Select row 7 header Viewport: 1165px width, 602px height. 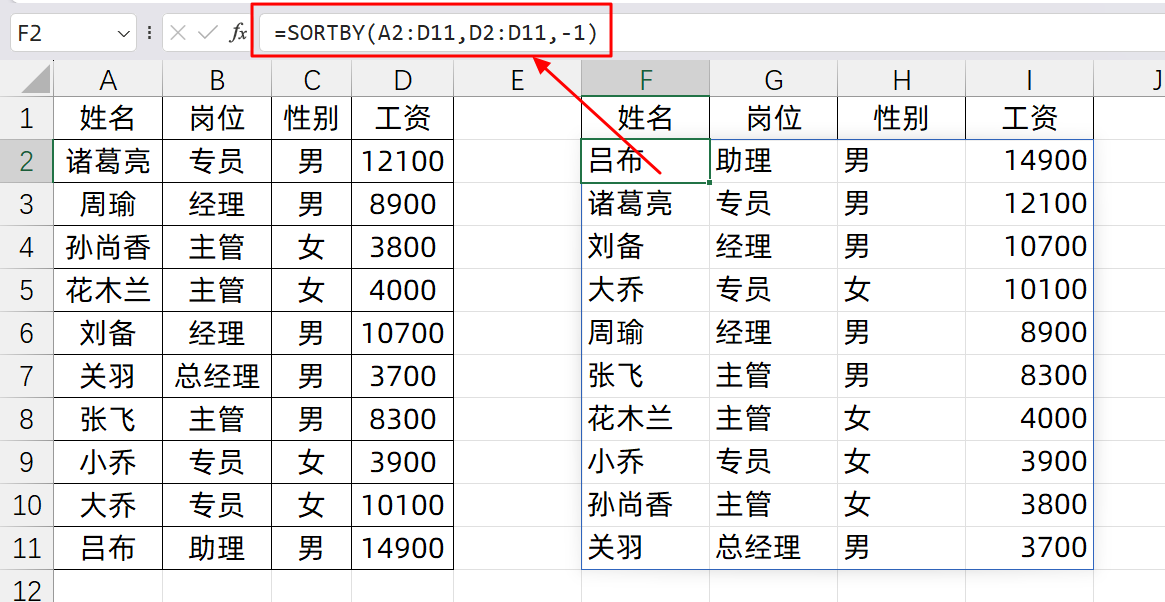tap(27, 376)
